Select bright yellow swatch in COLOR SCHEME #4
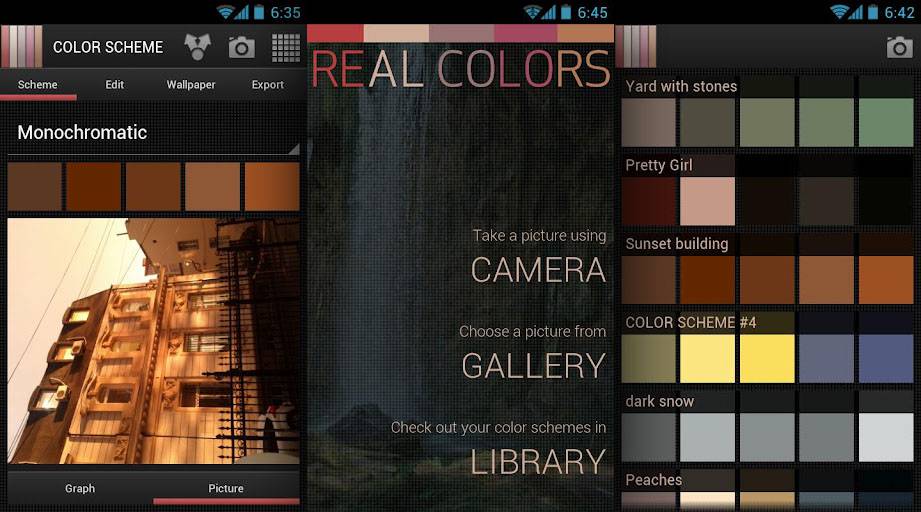921x512 pixels. coord(767,359)
